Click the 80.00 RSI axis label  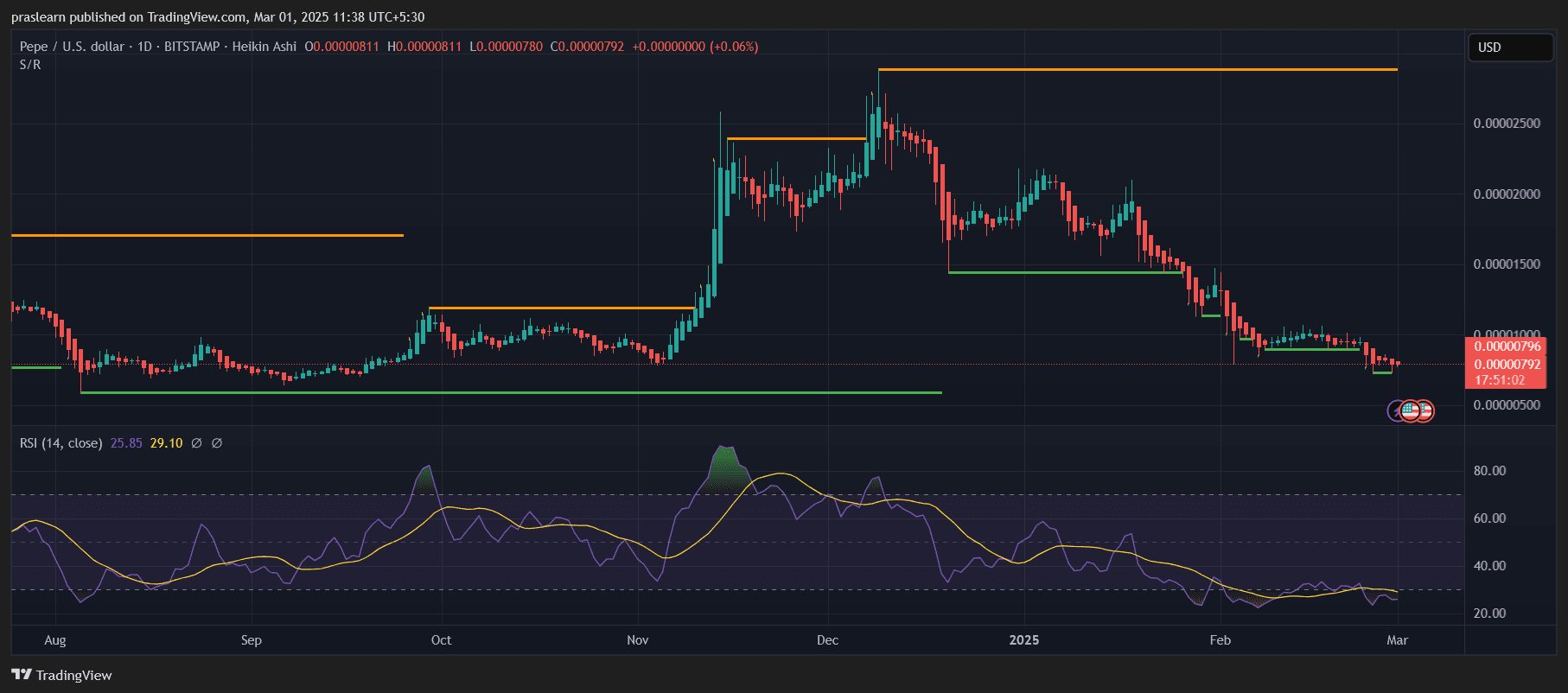pyautogui.click(x=1489, y=471)
